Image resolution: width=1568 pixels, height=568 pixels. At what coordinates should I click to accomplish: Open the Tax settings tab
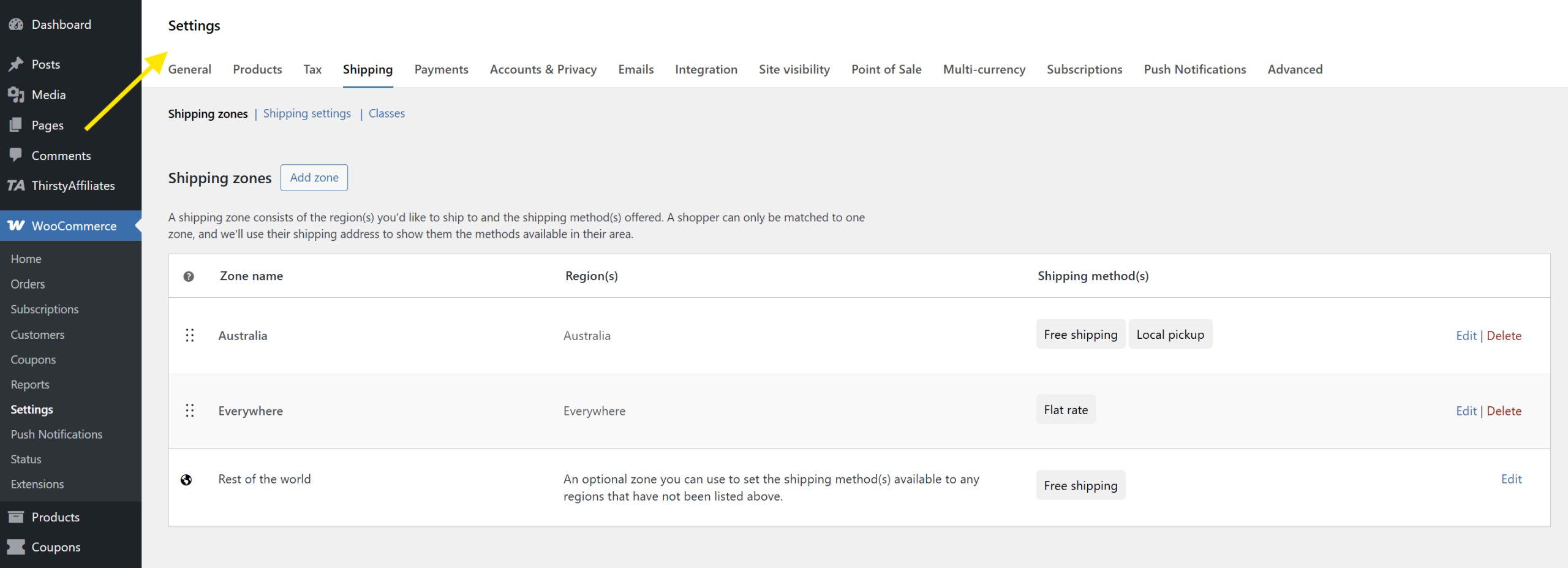(312, 70)
